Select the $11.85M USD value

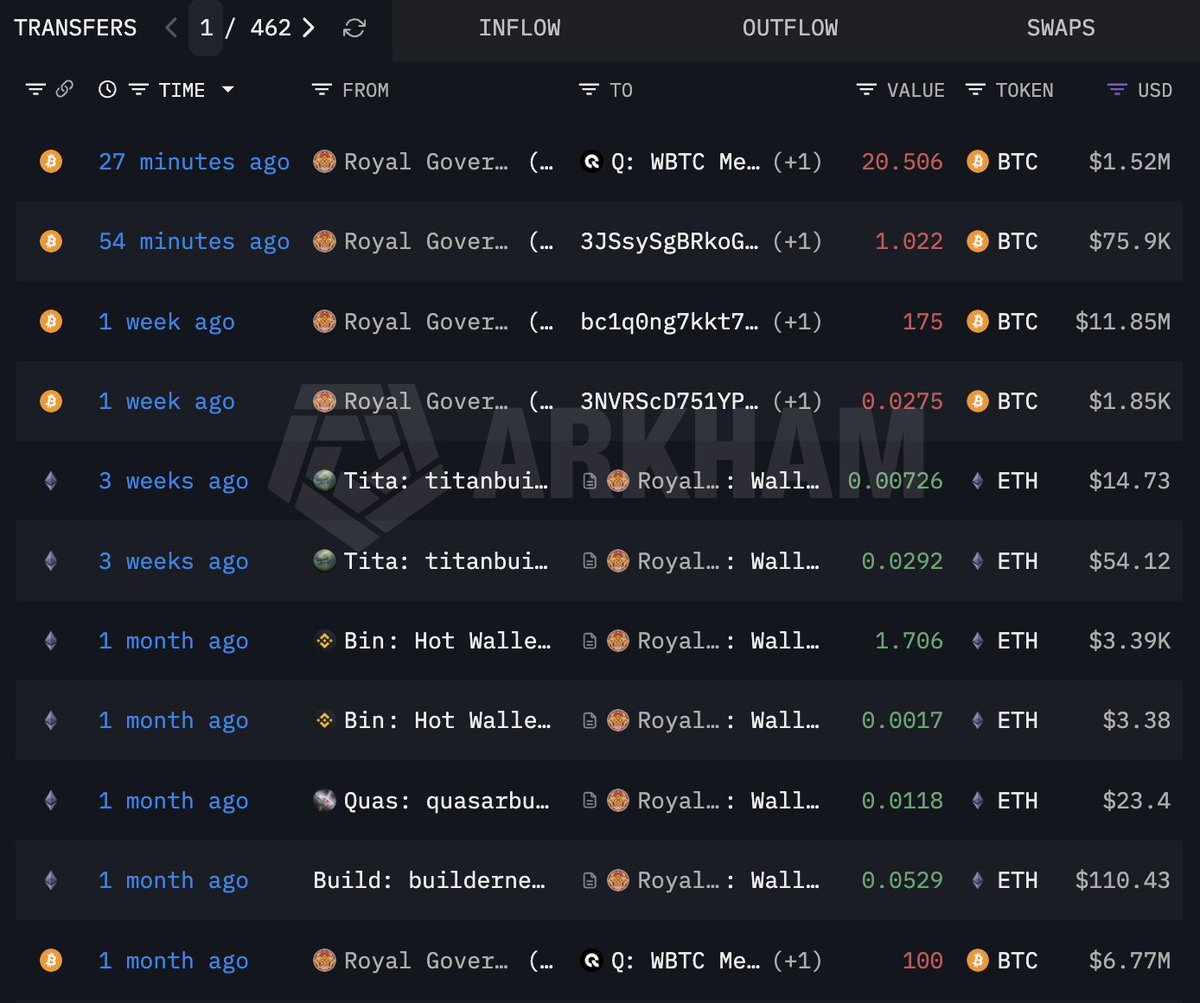1122,322
